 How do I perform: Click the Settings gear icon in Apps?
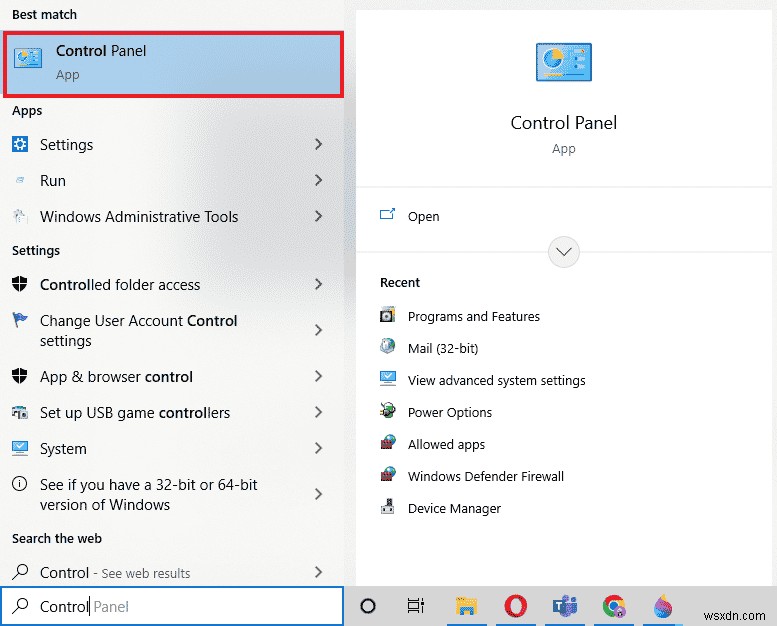coord(20,144)
